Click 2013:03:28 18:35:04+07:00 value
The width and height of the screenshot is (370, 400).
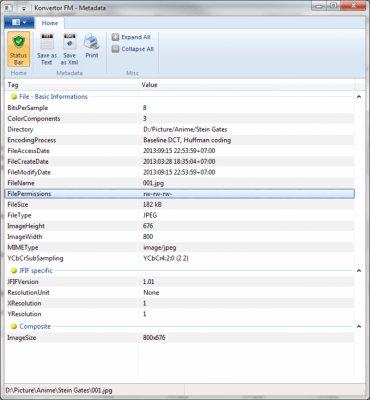coord(179,162)
